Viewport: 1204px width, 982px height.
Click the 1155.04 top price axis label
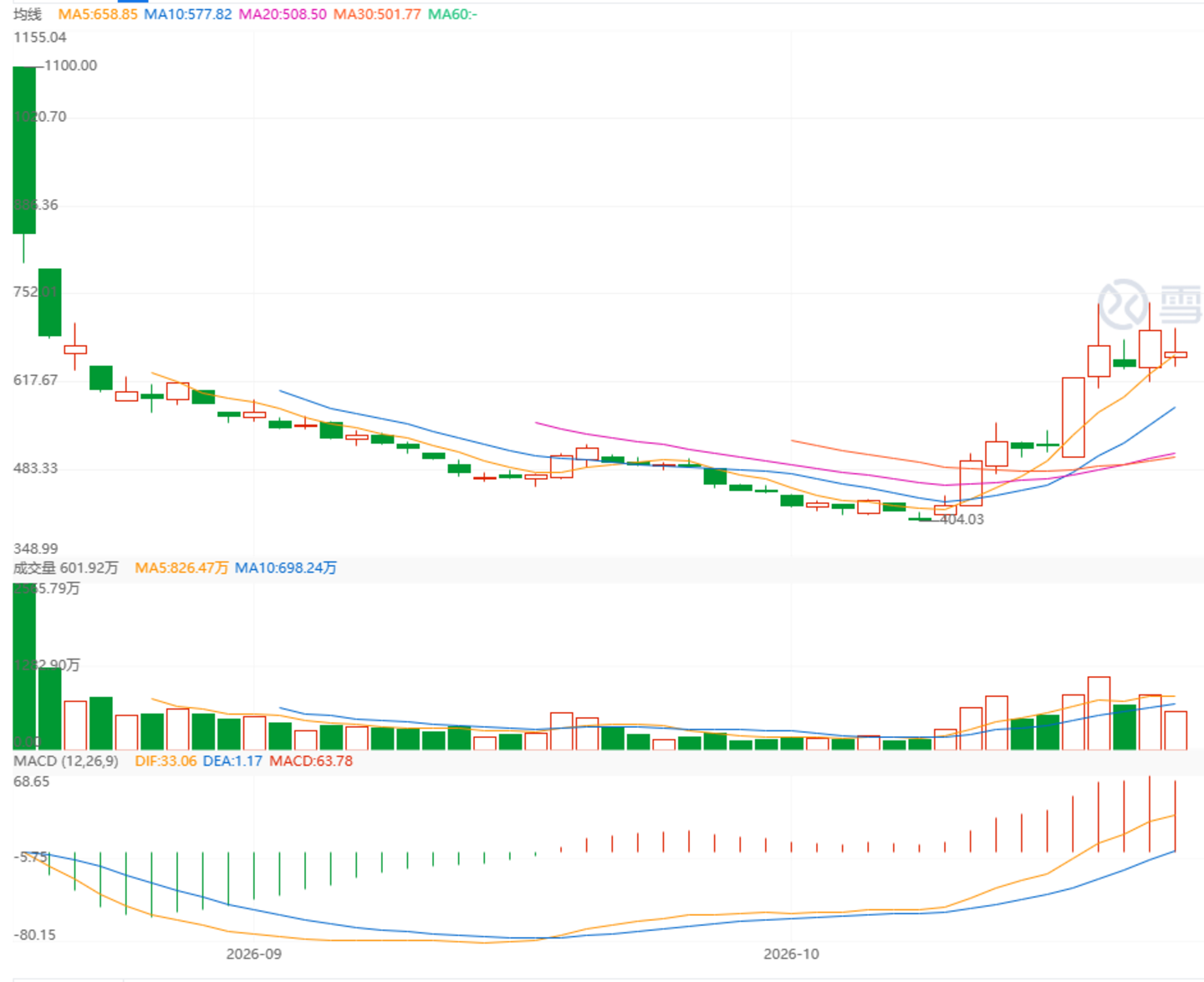coord(40,37)
